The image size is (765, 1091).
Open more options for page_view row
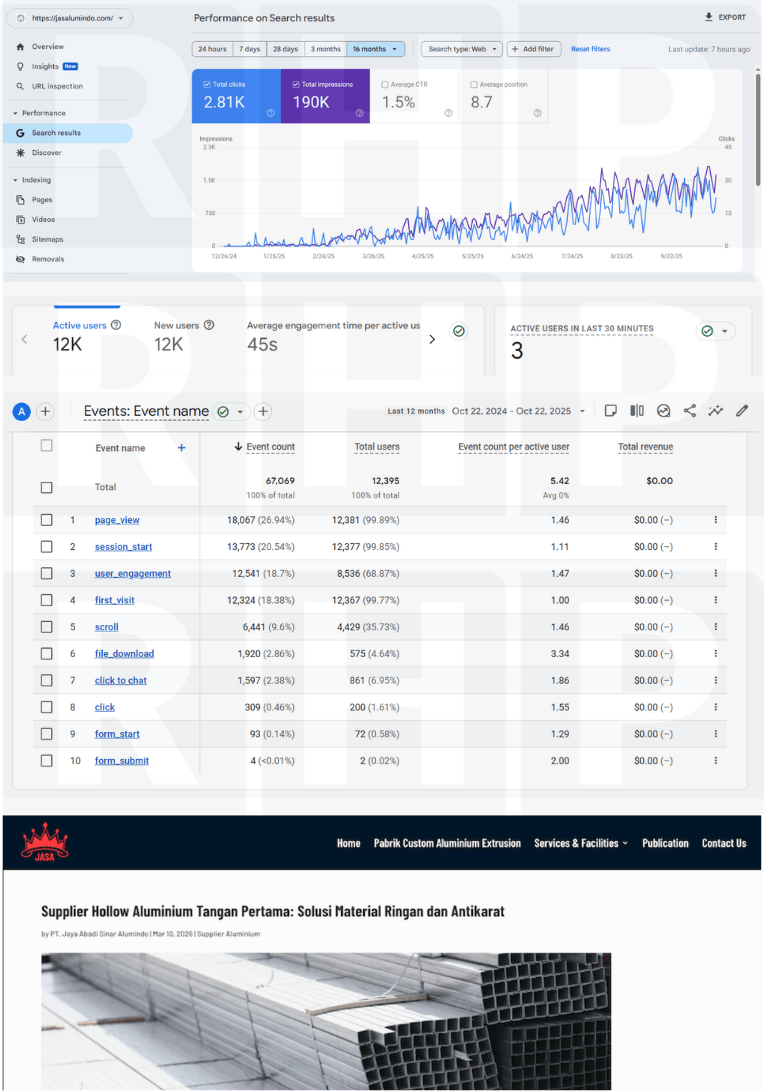(x=715, y=520)
